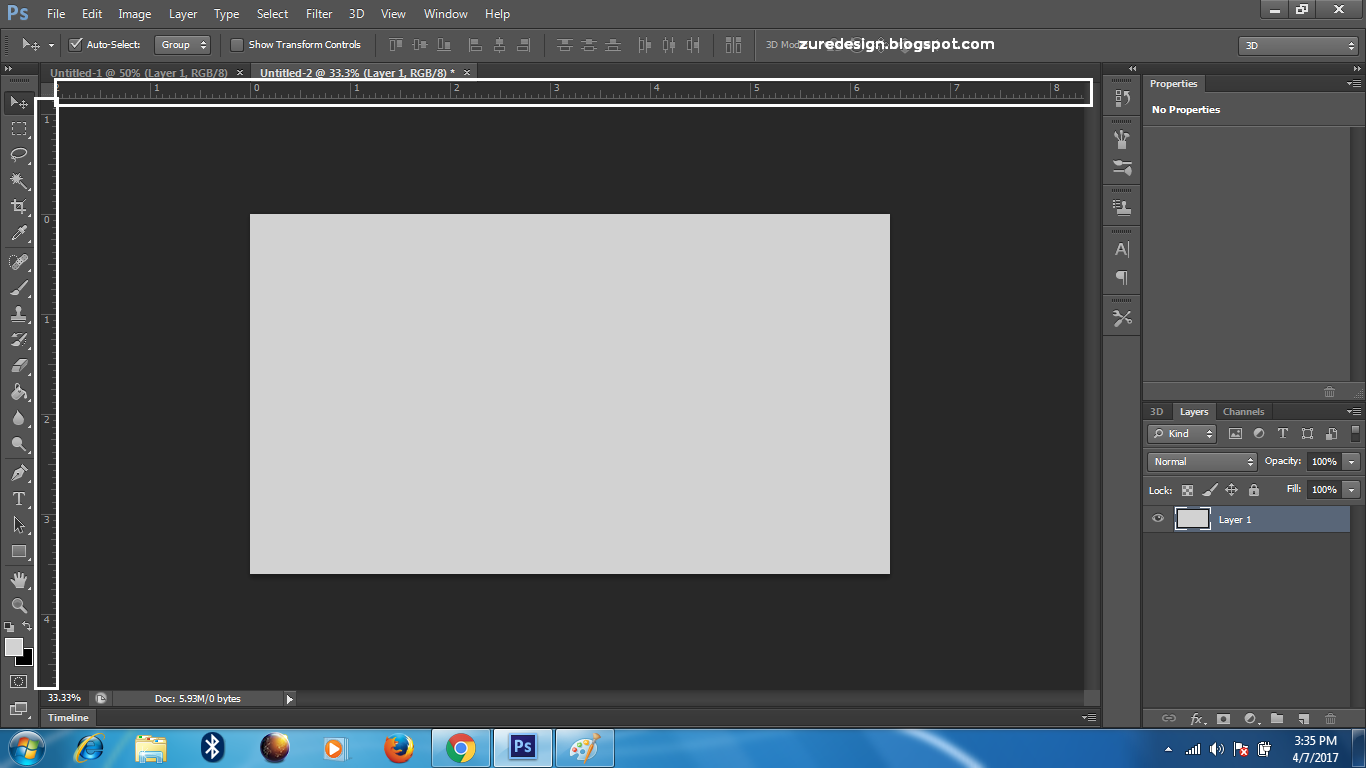This screenshot has width=1366, height=768.
Task: Hide Layer 1 using the eye icon
Action: (x=1158, y=519)
